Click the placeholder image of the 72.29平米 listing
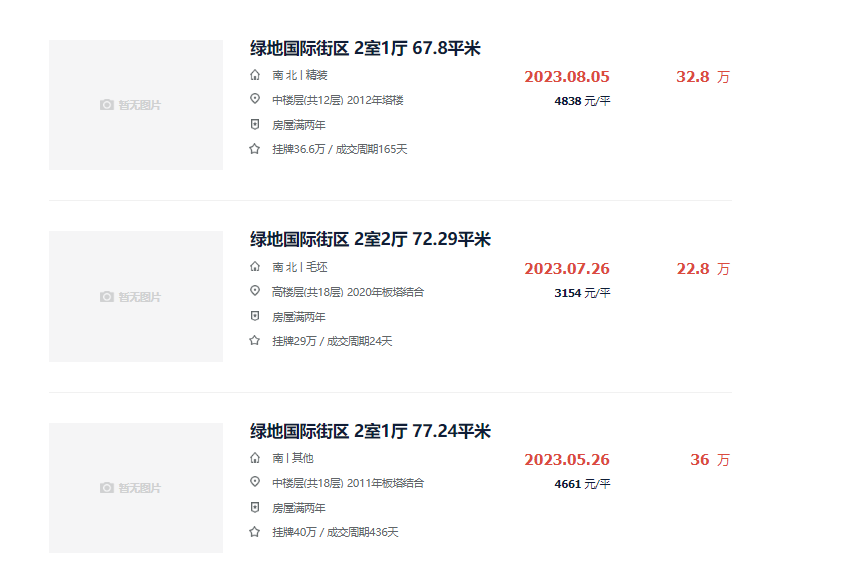Screen dimensions: 844x577 tap(136, 297)
